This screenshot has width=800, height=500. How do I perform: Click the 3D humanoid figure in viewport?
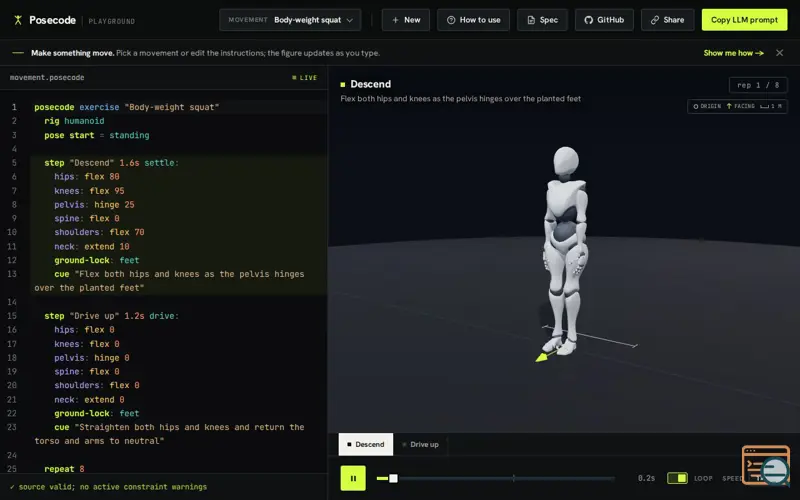point(566,250)
